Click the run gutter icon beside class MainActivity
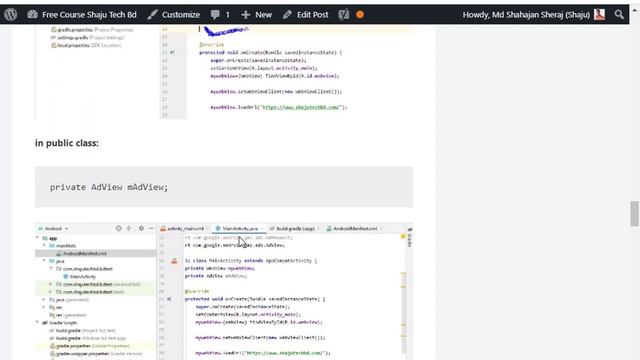Screen dimensions: 640x360 pos(174,261)
